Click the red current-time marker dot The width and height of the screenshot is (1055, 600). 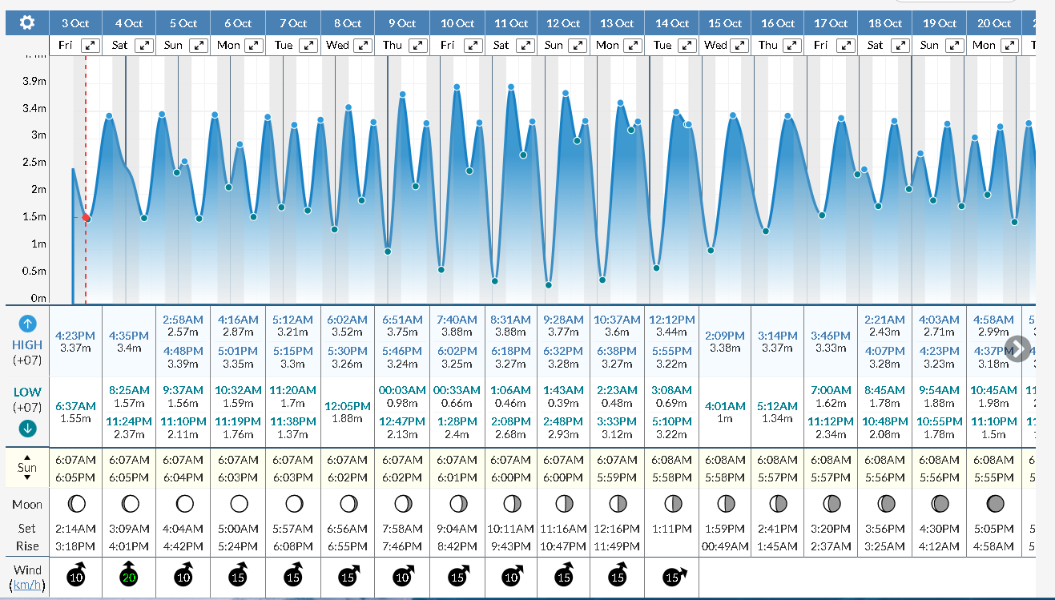[x=86, y=217]
